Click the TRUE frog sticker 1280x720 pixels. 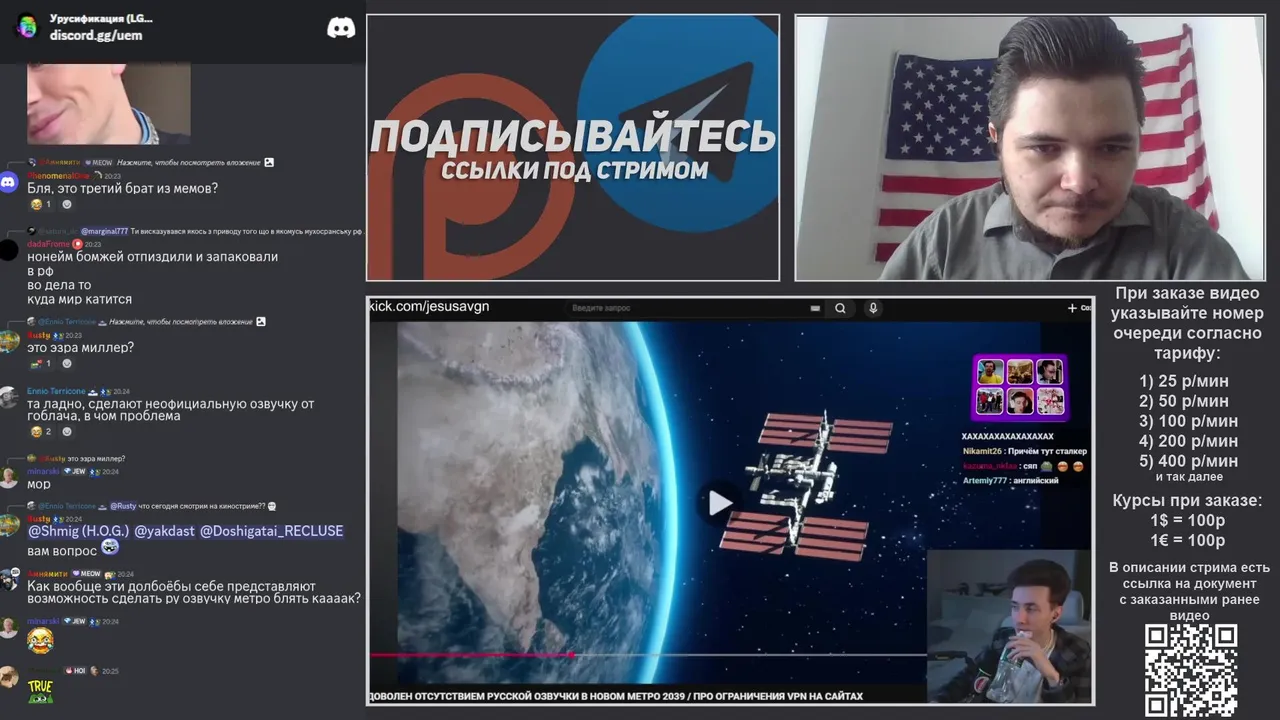(x=40, y=690)
